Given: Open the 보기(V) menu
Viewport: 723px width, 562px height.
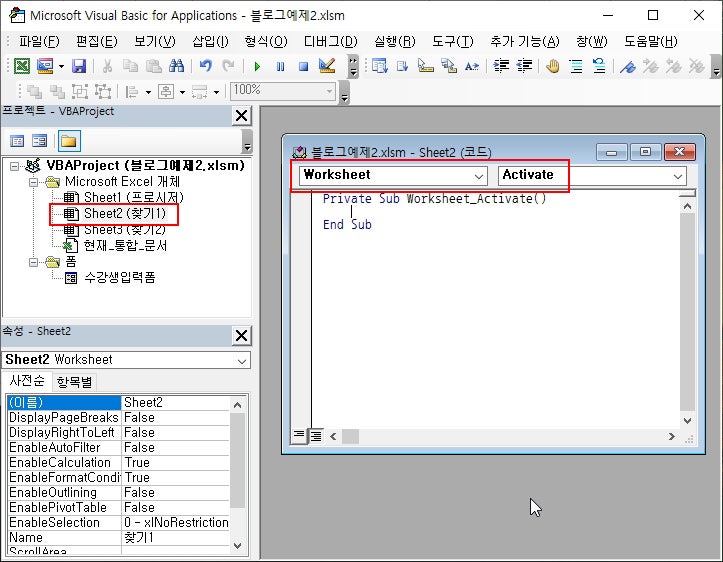Looking at the screenshot, I should (155, 41).
